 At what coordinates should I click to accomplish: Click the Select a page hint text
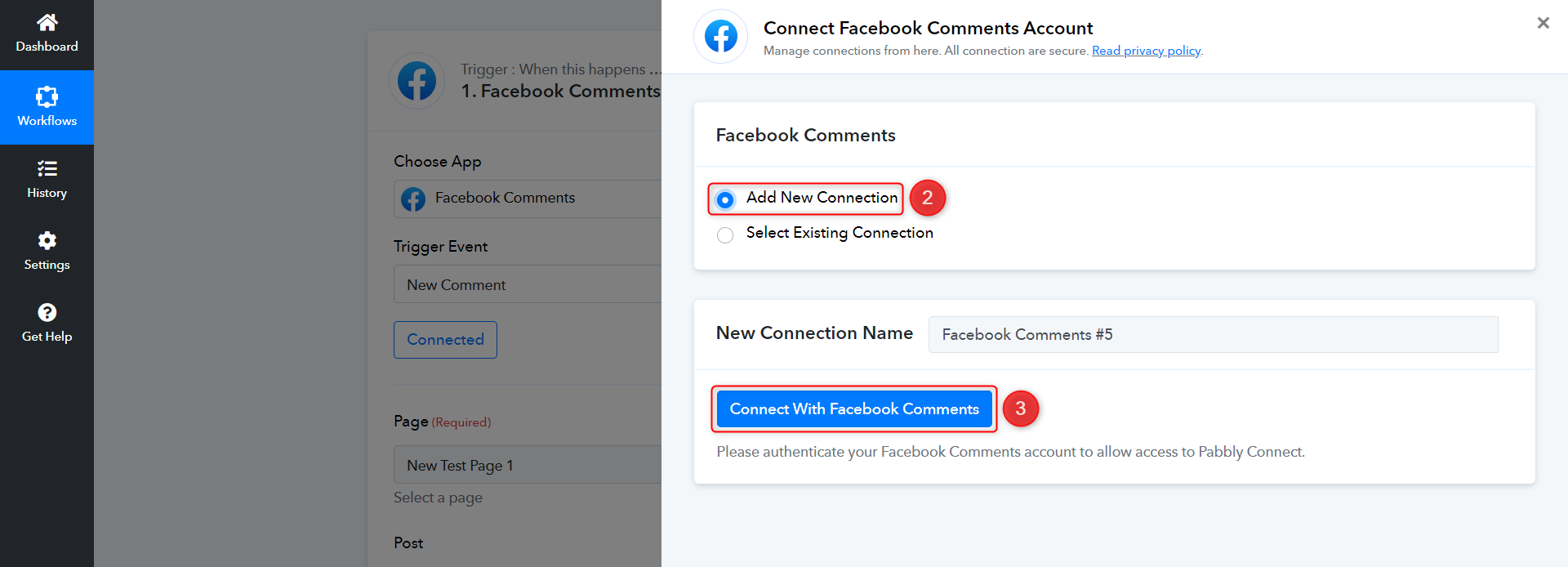(438, 498)
